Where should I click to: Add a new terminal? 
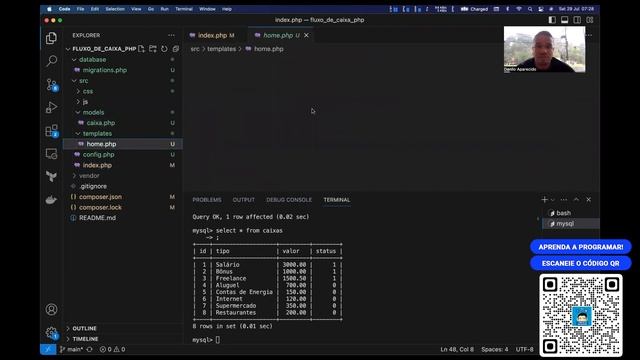click(x=544, y=200)
